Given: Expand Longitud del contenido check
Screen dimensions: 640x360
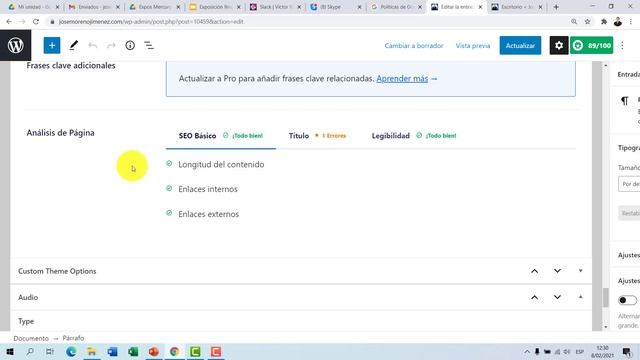Looking at the screenshot, I should coord(221,164).
